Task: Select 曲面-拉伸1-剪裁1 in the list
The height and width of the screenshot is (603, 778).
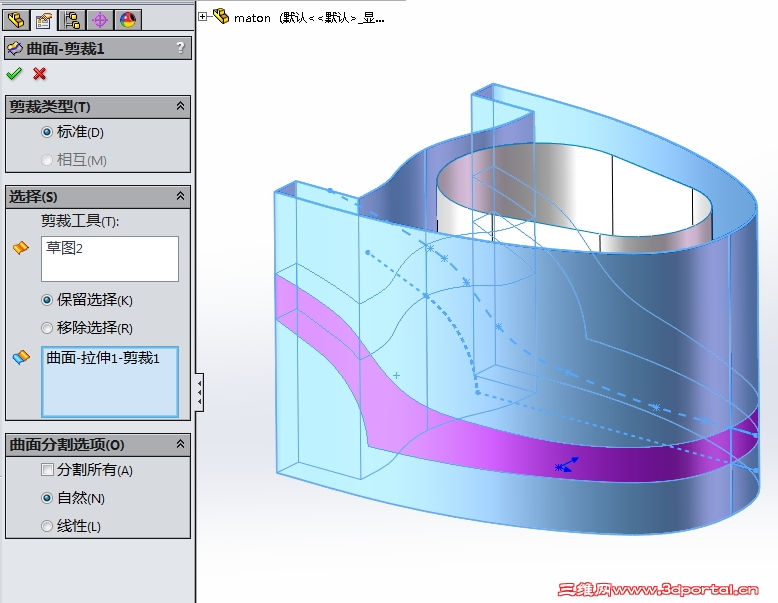Action: click(103, 358)
